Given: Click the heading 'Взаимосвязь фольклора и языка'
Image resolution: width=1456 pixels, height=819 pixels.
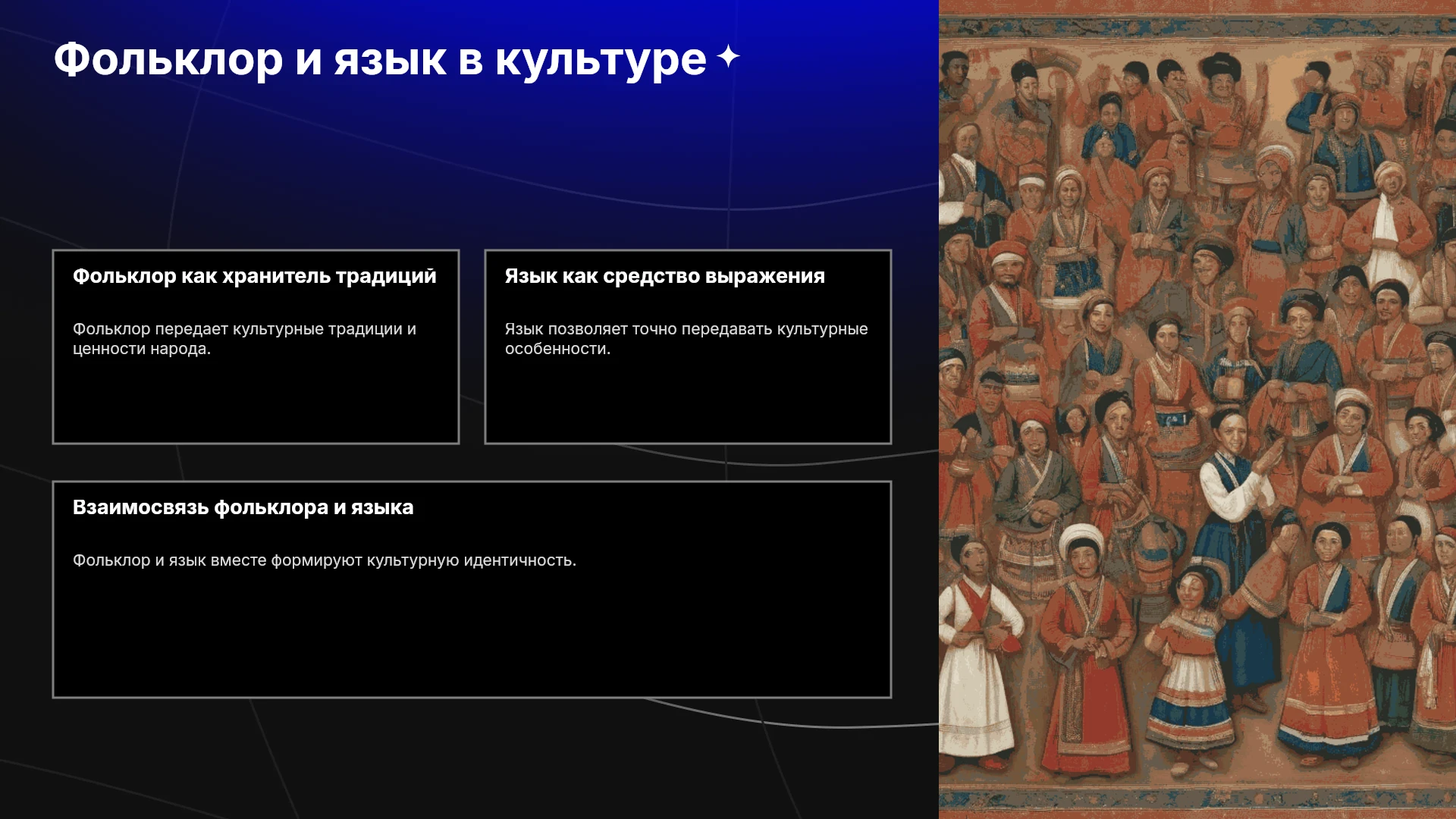Looking at the screenshot, I should 243,507.
